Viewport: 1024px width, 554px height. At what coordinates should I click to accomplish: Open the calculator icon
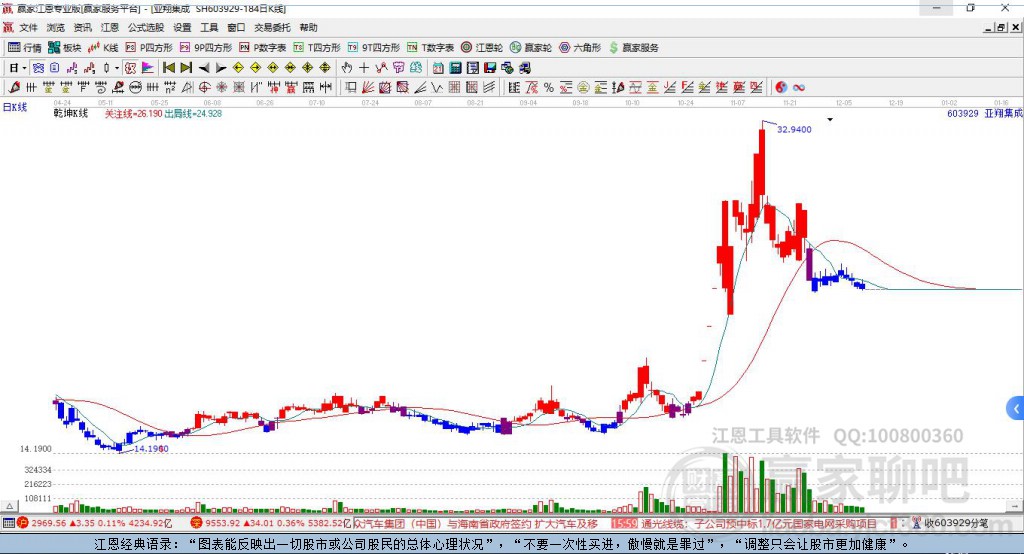pyautogui.click(x=455, y=68)
